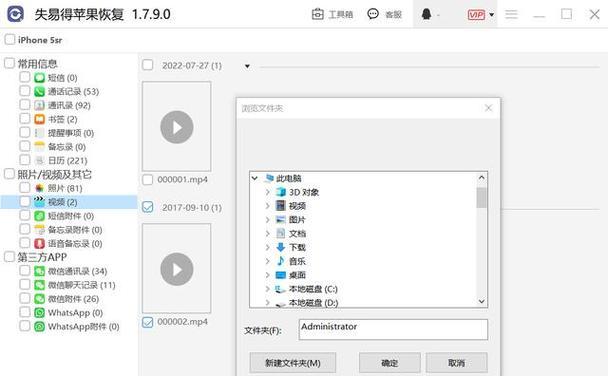
Task: Tick the 通话记录 (53) checkbox
Action: 24,91
